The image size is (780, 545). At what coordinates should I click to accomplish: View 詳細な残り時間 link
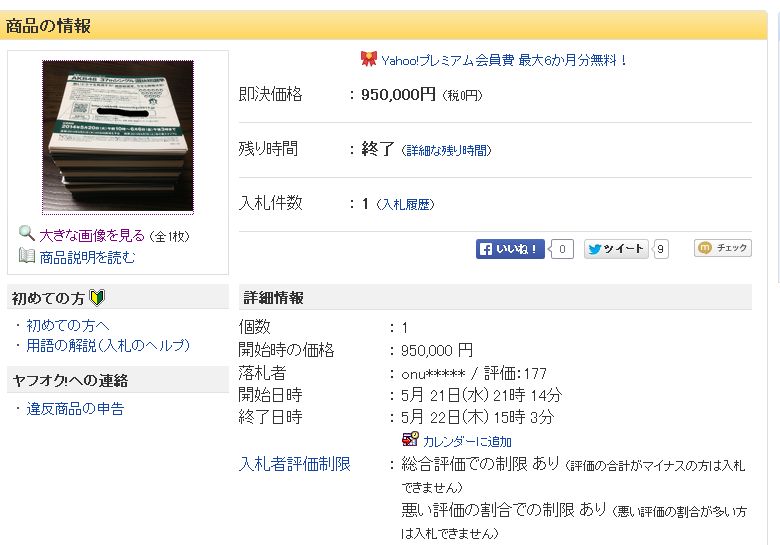(x=447, y=150)
